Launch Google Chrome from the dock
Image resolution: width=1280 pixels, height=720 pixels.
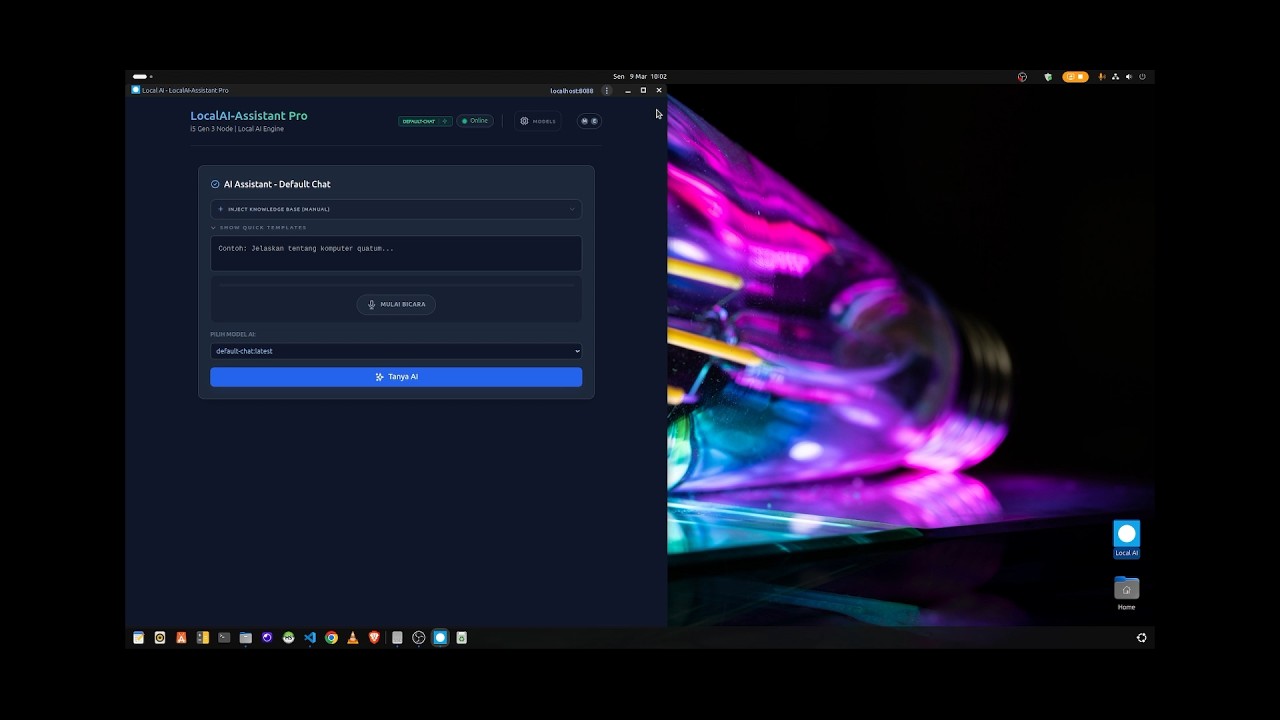pos(331,637)
